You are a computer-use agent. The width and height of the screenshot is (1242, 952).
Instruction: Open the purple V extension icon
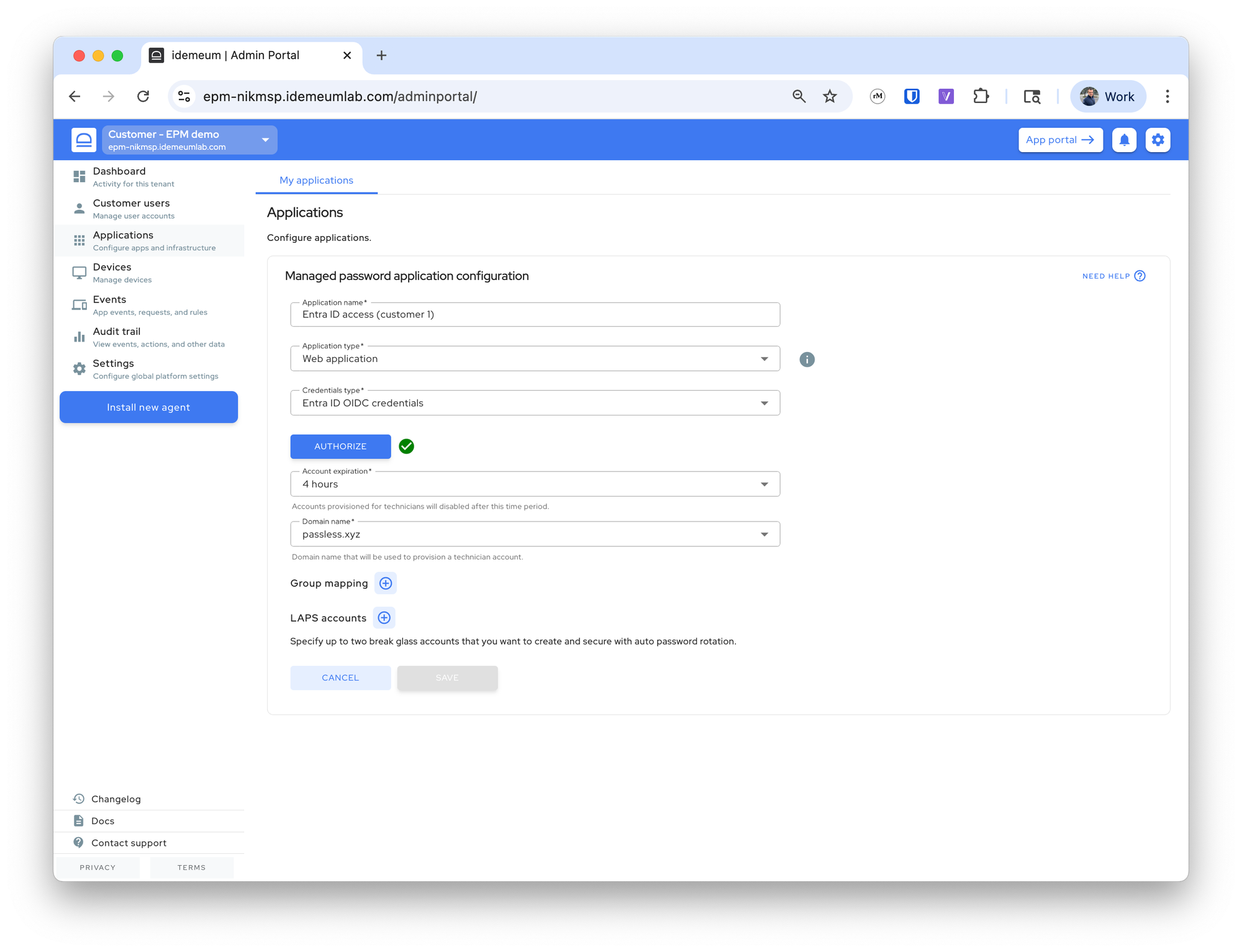[946, 96]
